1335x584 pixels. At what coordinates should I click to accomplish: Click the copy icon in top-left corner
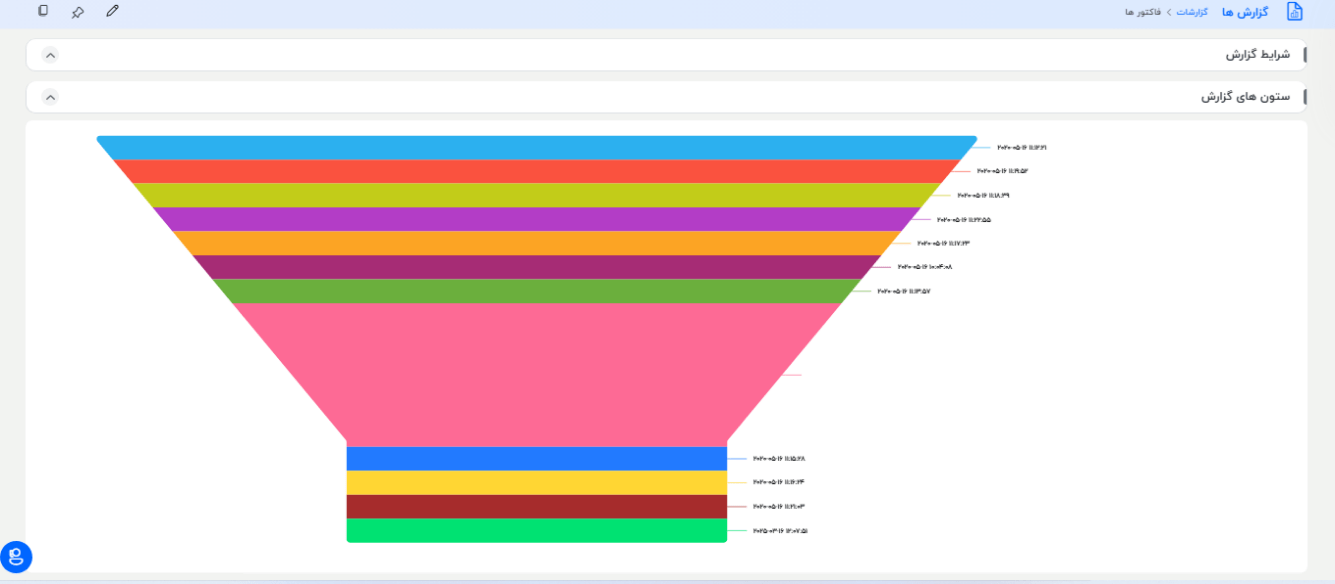click(x=43, y=11)
